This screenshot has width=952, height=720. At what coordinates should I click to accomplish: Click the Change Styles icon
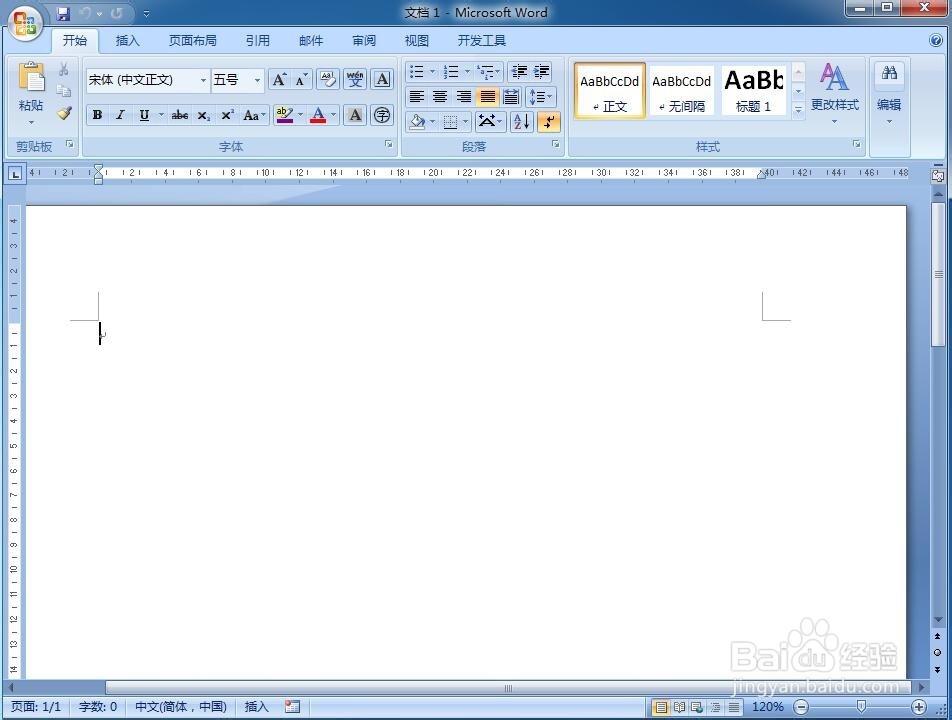pos(834,77)
